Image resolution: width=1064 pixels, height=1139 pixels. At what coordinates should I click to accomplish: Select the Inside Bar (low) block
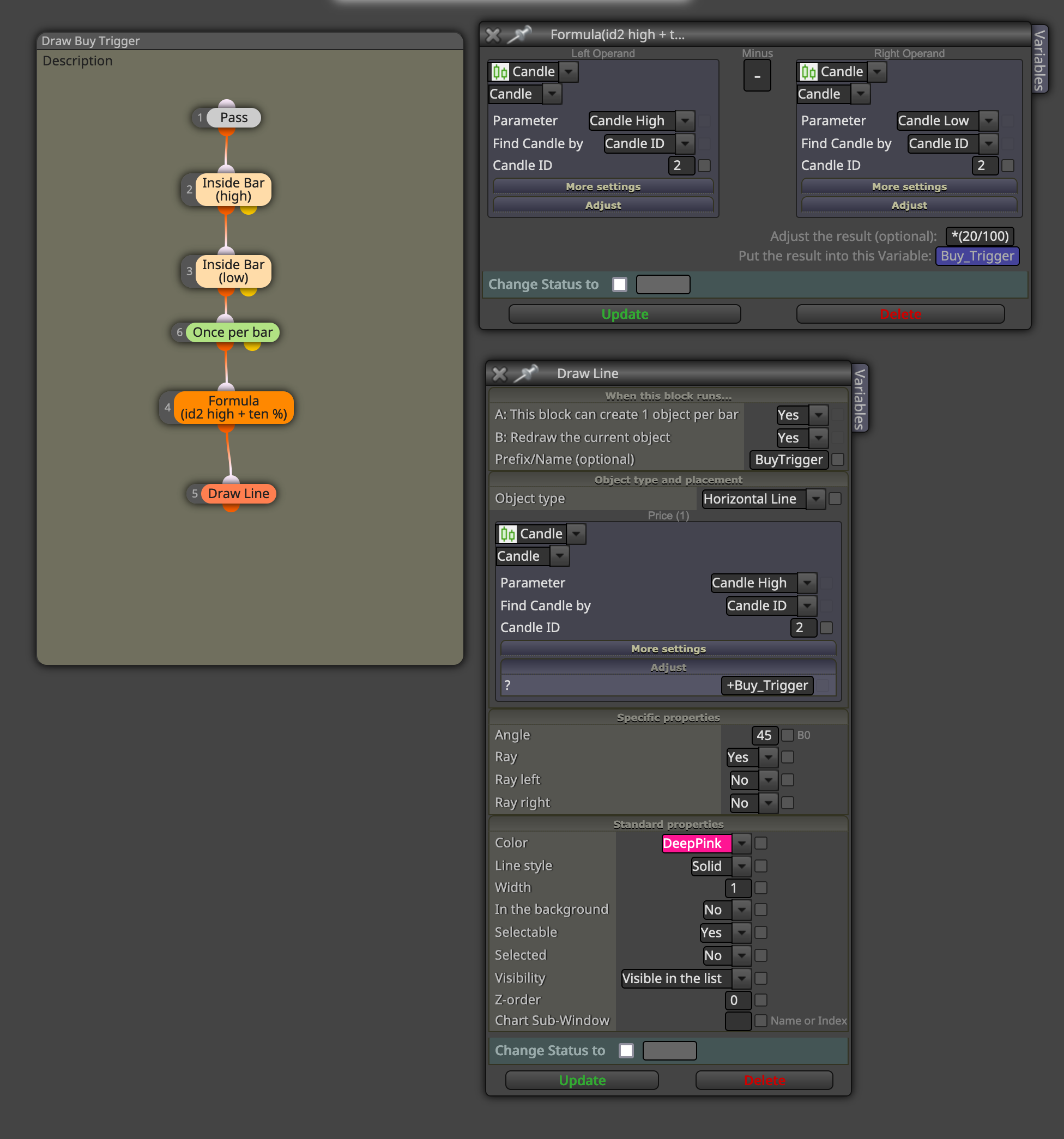(x=233, y=271)
